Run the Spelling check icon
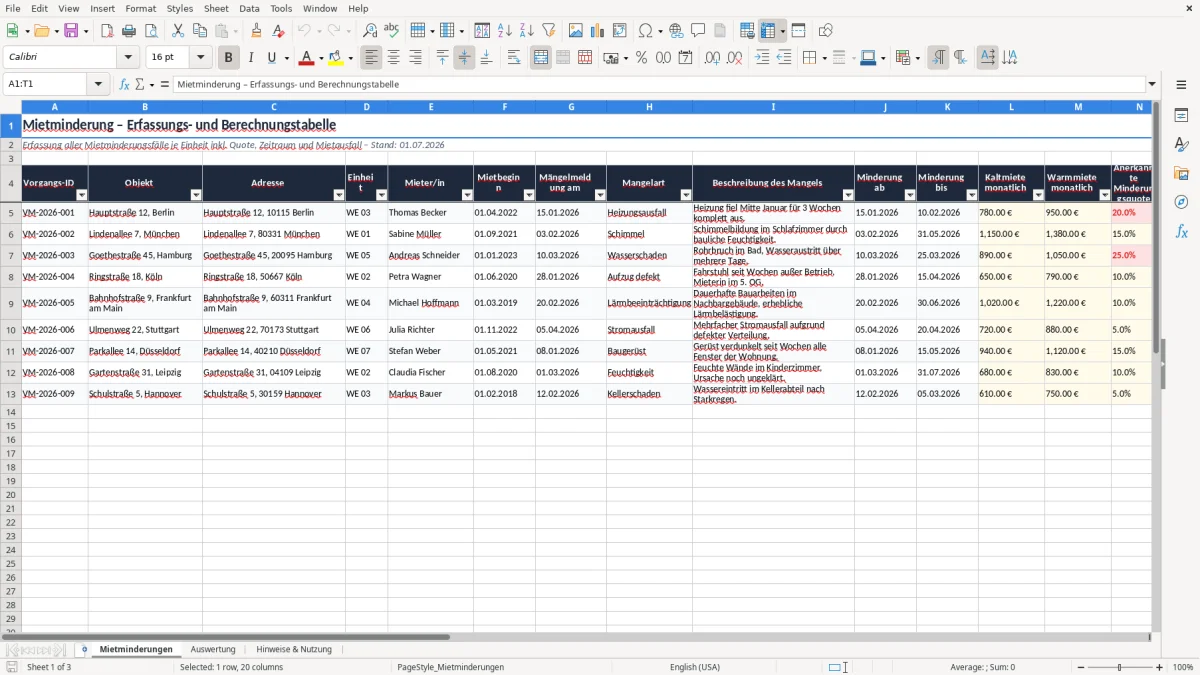This screenshot has width=1200, height=675. [392, 31]
